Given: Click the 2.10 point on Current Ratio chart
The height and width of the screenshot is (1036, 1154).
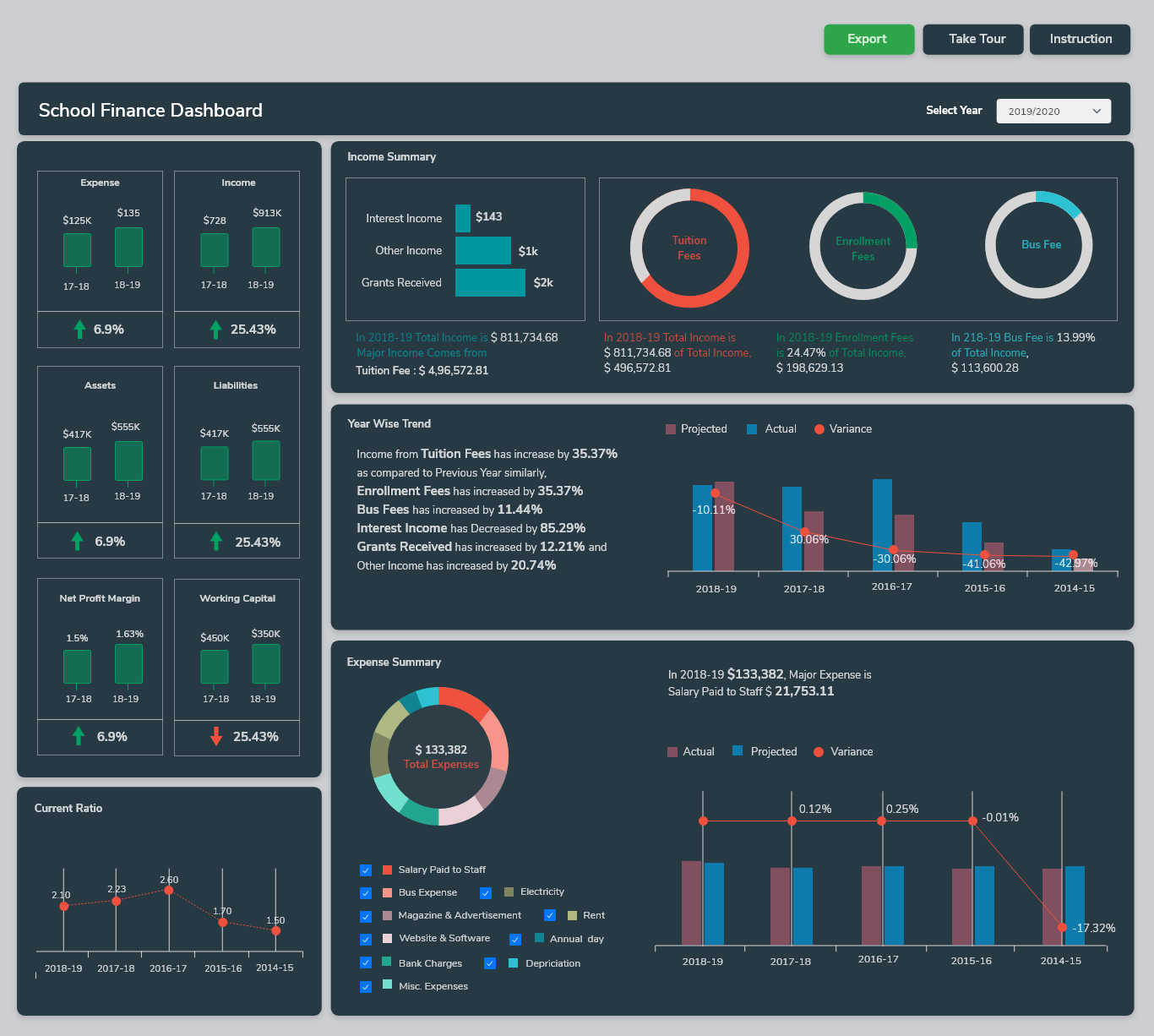Looking at the screenshot, I should (x=64, y=906).
